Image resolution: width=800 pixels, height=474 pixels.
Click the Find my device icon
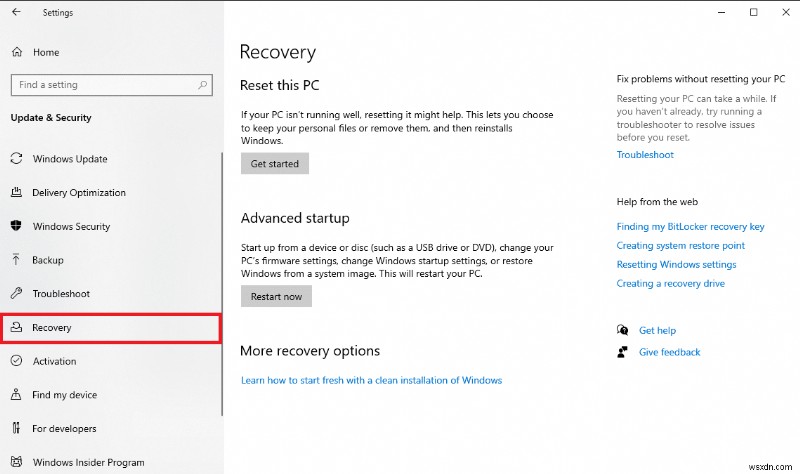16,394
